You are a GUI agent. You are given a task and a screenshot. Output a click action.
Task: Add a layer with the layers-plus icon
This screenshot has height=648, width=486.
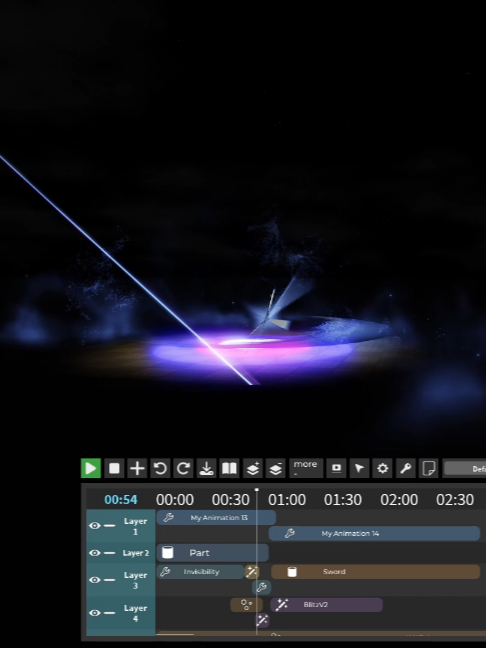pos(253,468)
